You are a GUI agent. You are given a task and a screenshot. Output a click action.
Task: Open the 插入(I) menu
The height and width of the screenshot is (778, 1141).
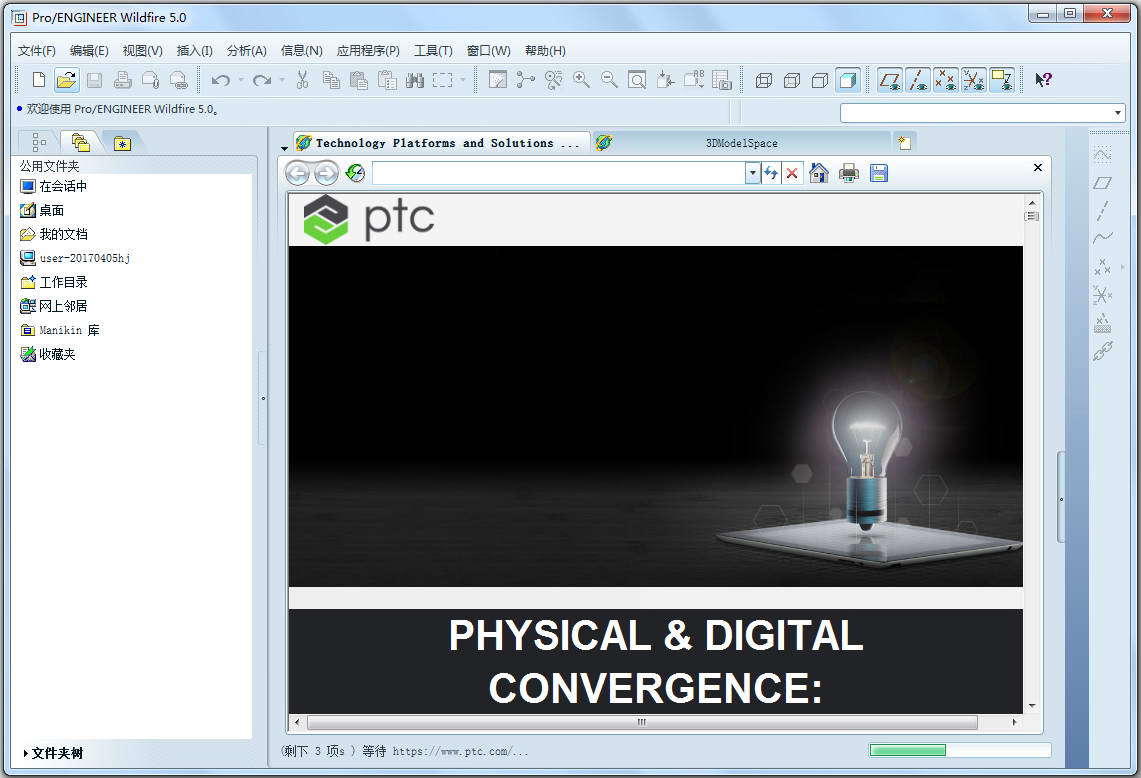tap(194, 51)
